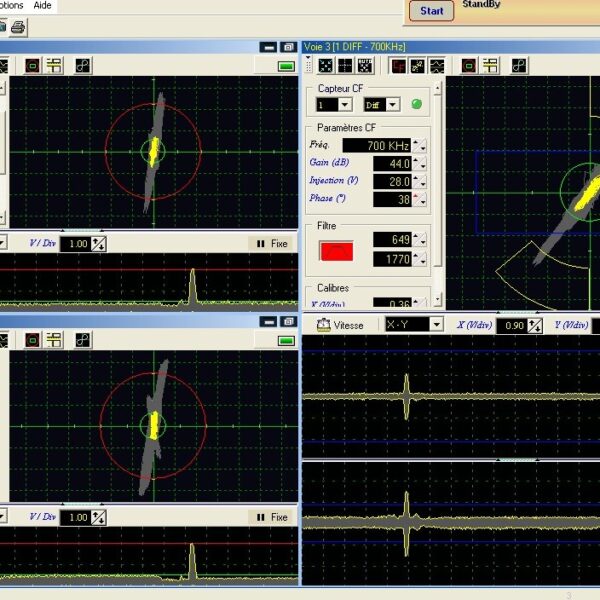Screen dimensions: 600x600
Task: Click the Injection (V) 28.0 value field
Action: coord(392,181)
